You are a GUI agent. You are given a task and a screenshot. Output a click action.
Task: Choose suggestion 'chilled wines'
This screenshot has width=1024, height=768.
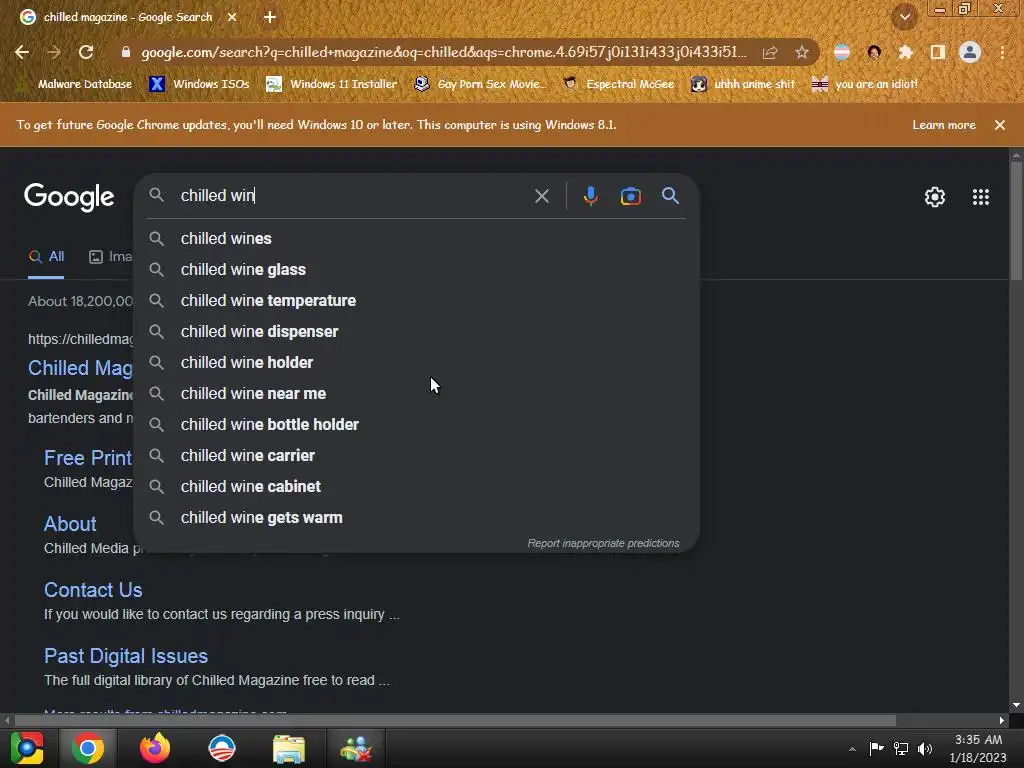click(416, 238)
